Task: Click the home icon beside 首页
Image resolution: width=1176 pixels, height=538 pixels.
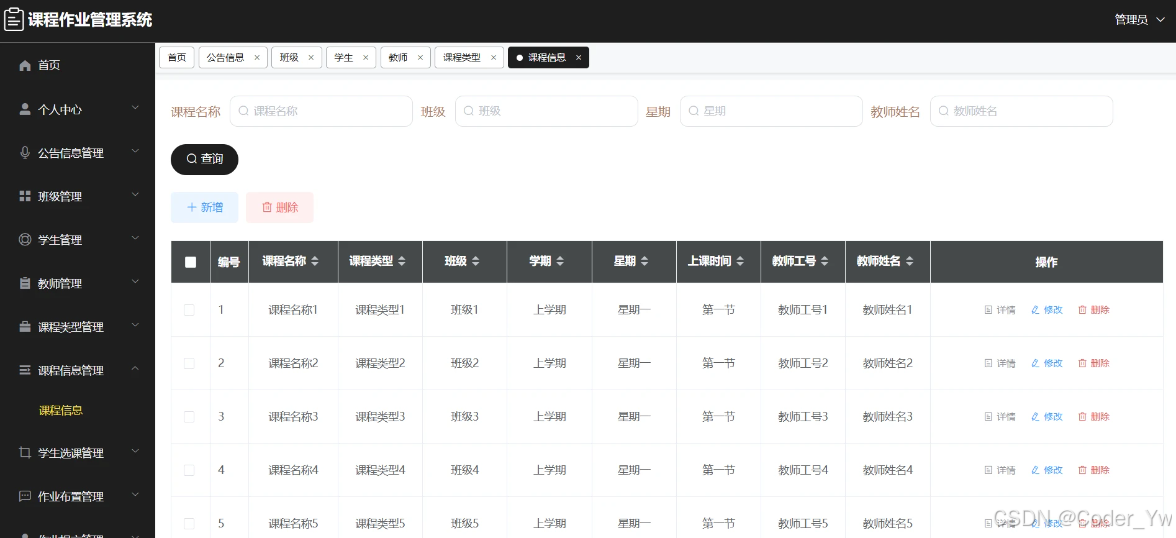Action: coord(25,66)
